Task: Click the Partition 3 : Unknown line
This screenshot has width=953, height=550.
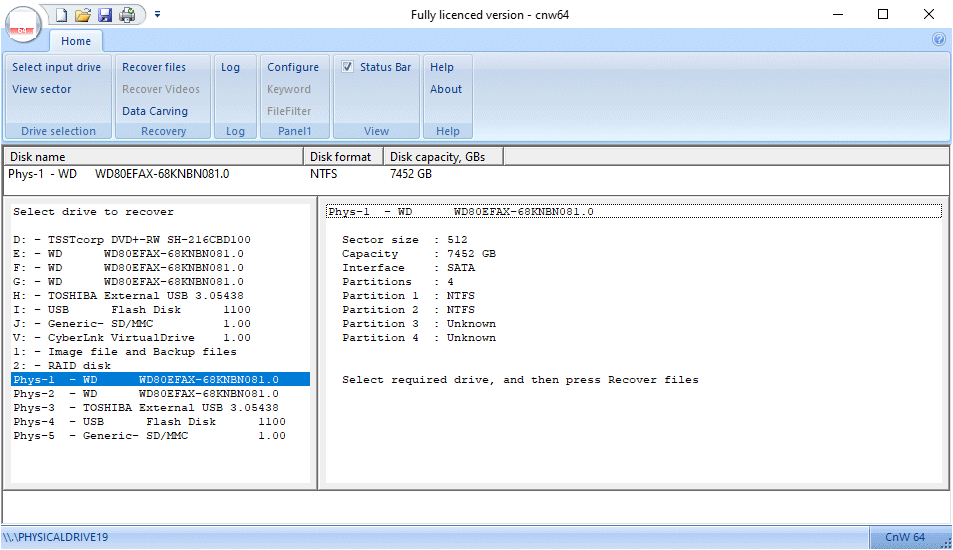Action: 419,323
